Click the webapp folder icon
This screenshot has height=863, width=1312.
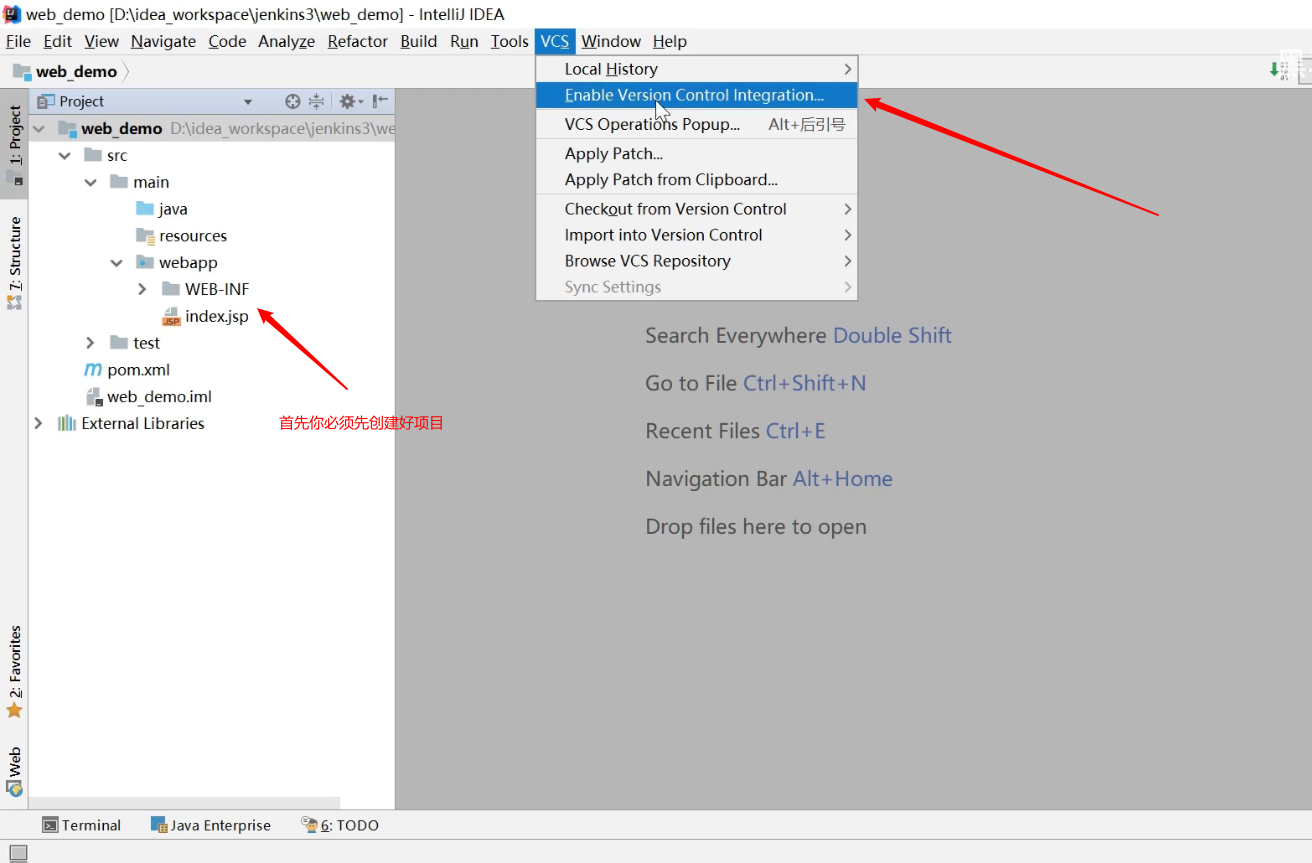[x=145, y=262]
